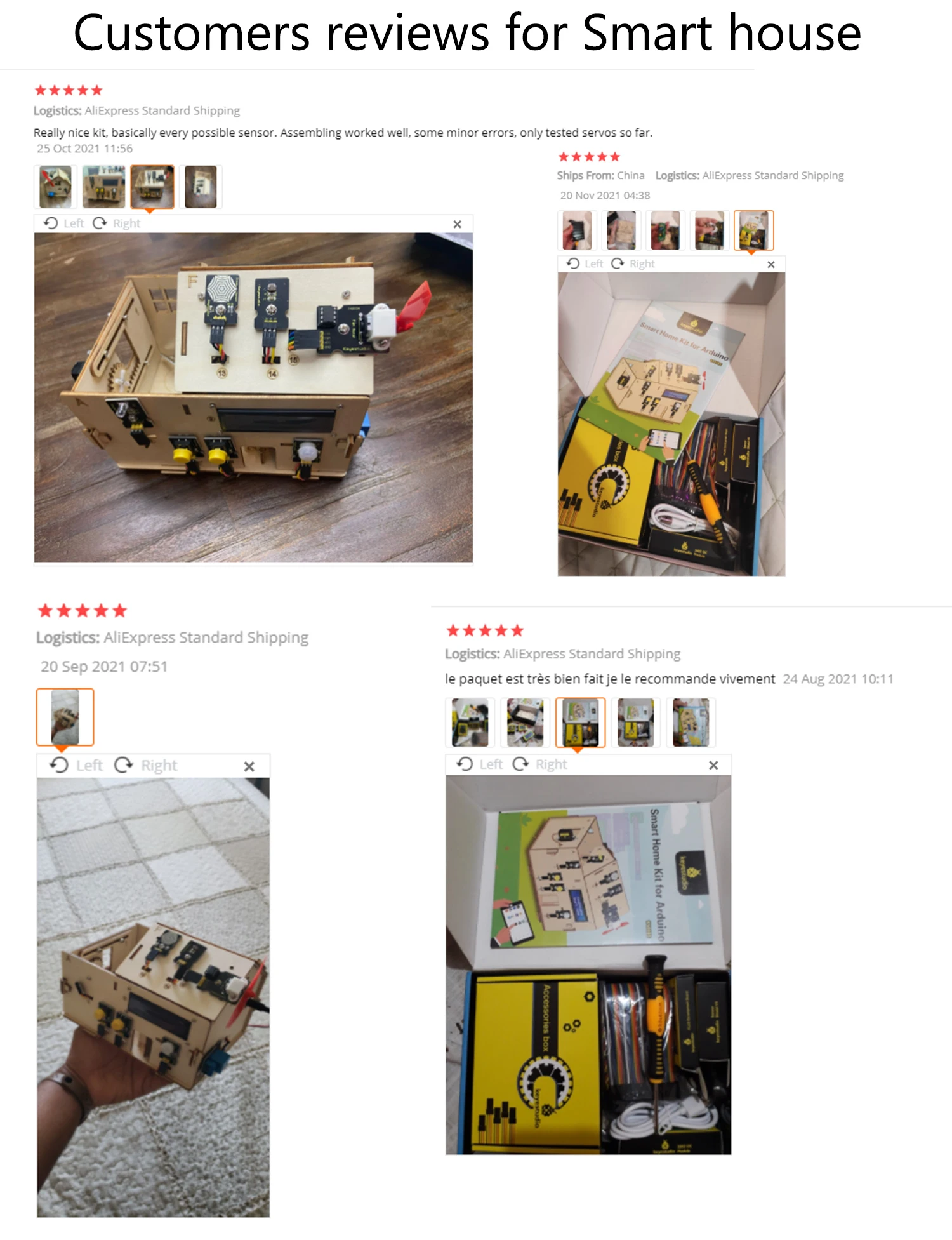952x1240 pixels.
Task: Rotate right the 20 Nov review photo
Action: (x=633, y=263)
